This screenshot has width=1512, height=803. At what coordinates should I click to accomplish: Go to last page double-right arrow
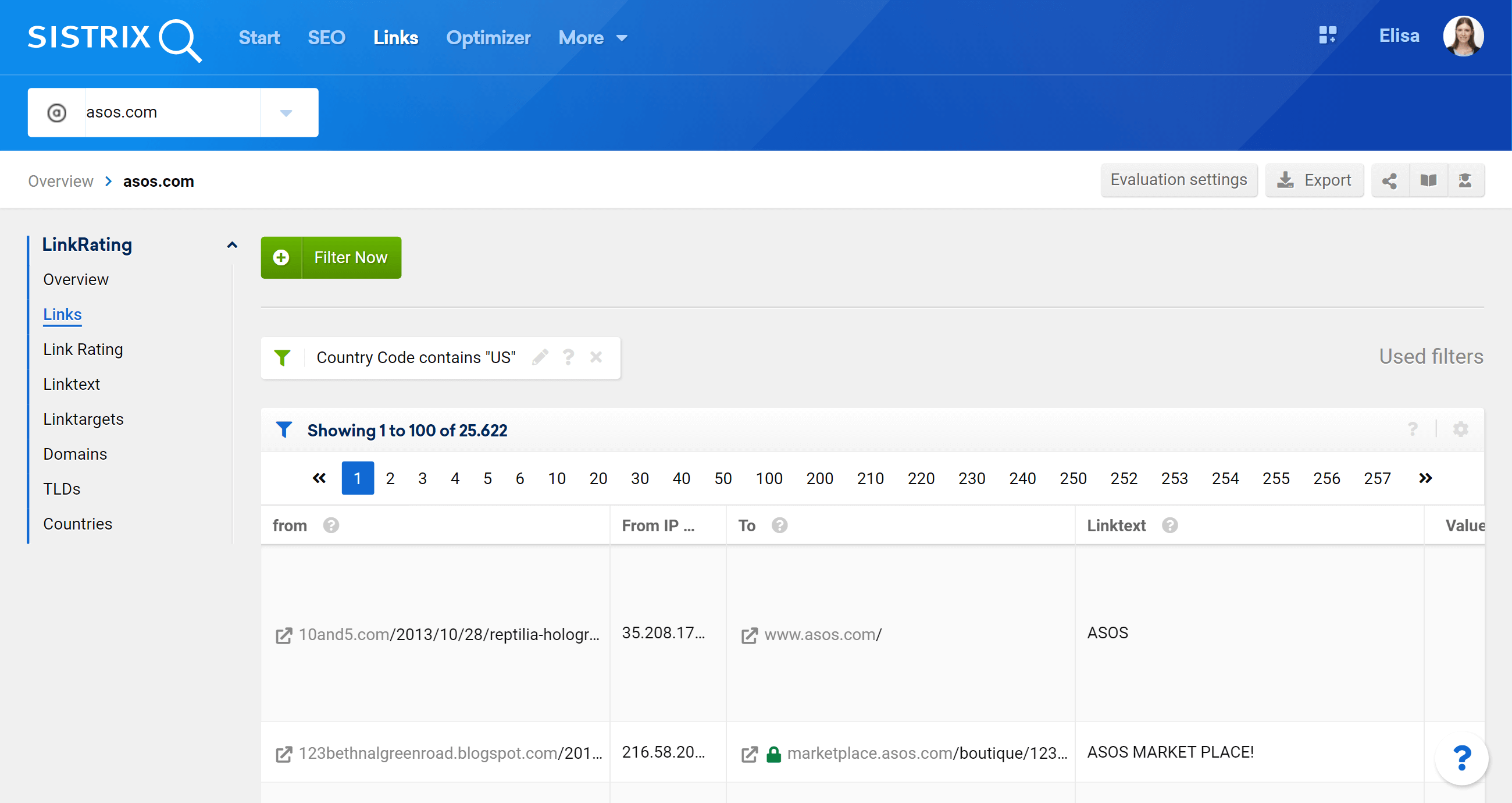[x=1425, y=478]
